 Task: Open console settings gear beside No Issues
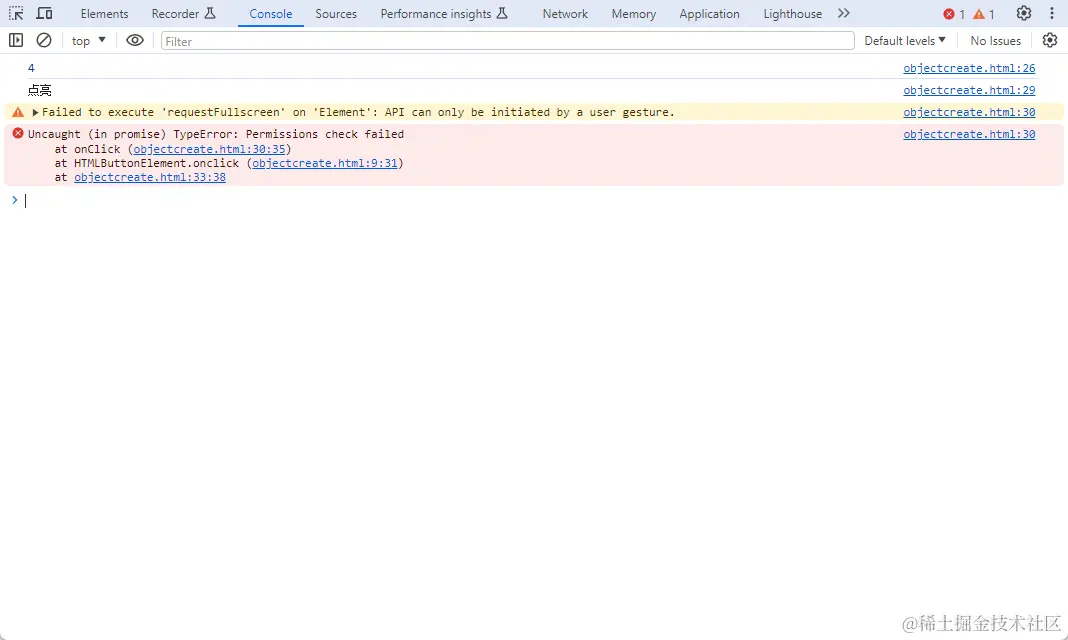point(1050,41)
